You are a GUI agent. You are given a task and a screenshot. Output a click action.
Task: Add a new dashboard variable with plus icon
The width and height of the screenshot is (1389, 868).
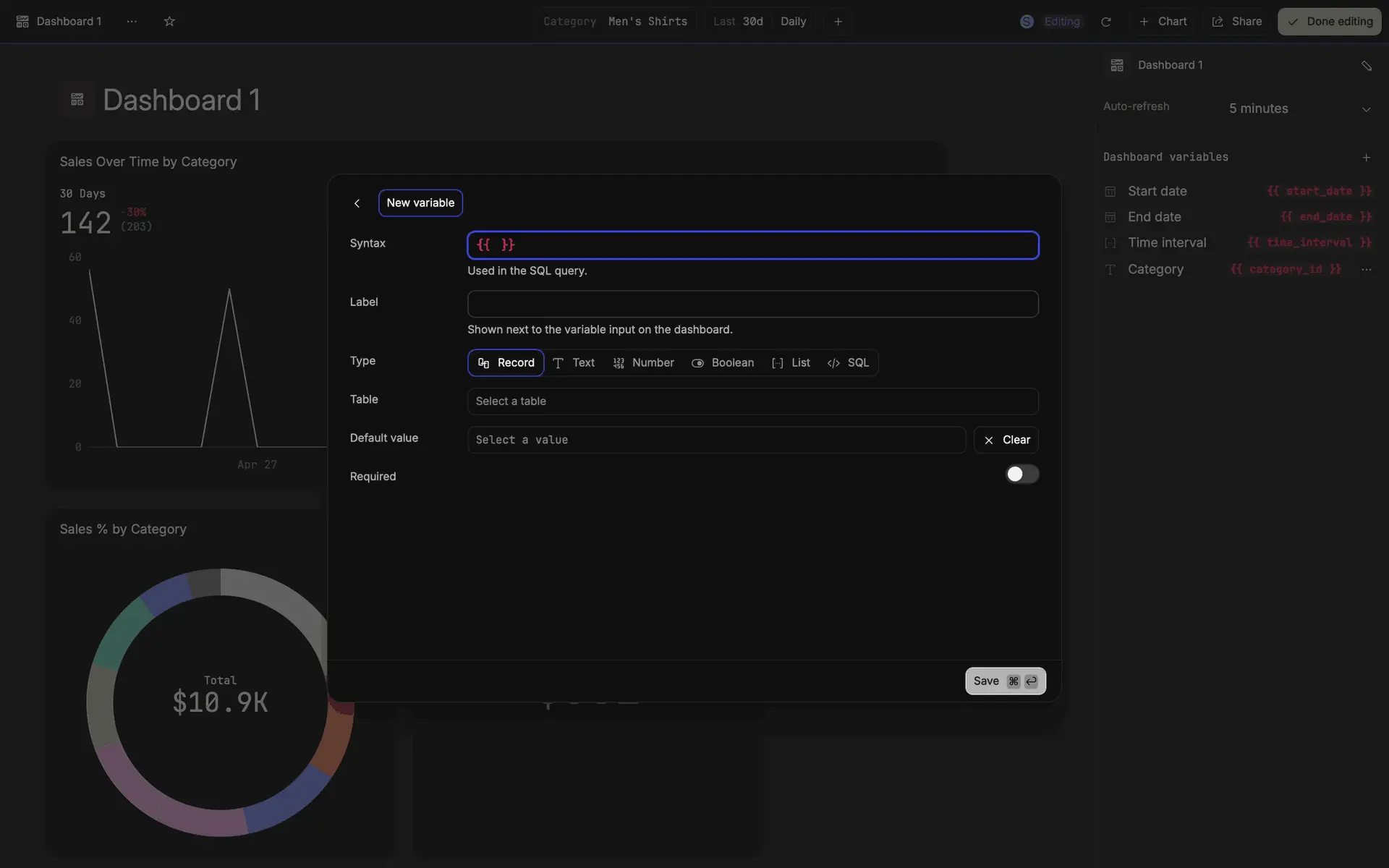pyautogui.click(x=1366, y=157)
